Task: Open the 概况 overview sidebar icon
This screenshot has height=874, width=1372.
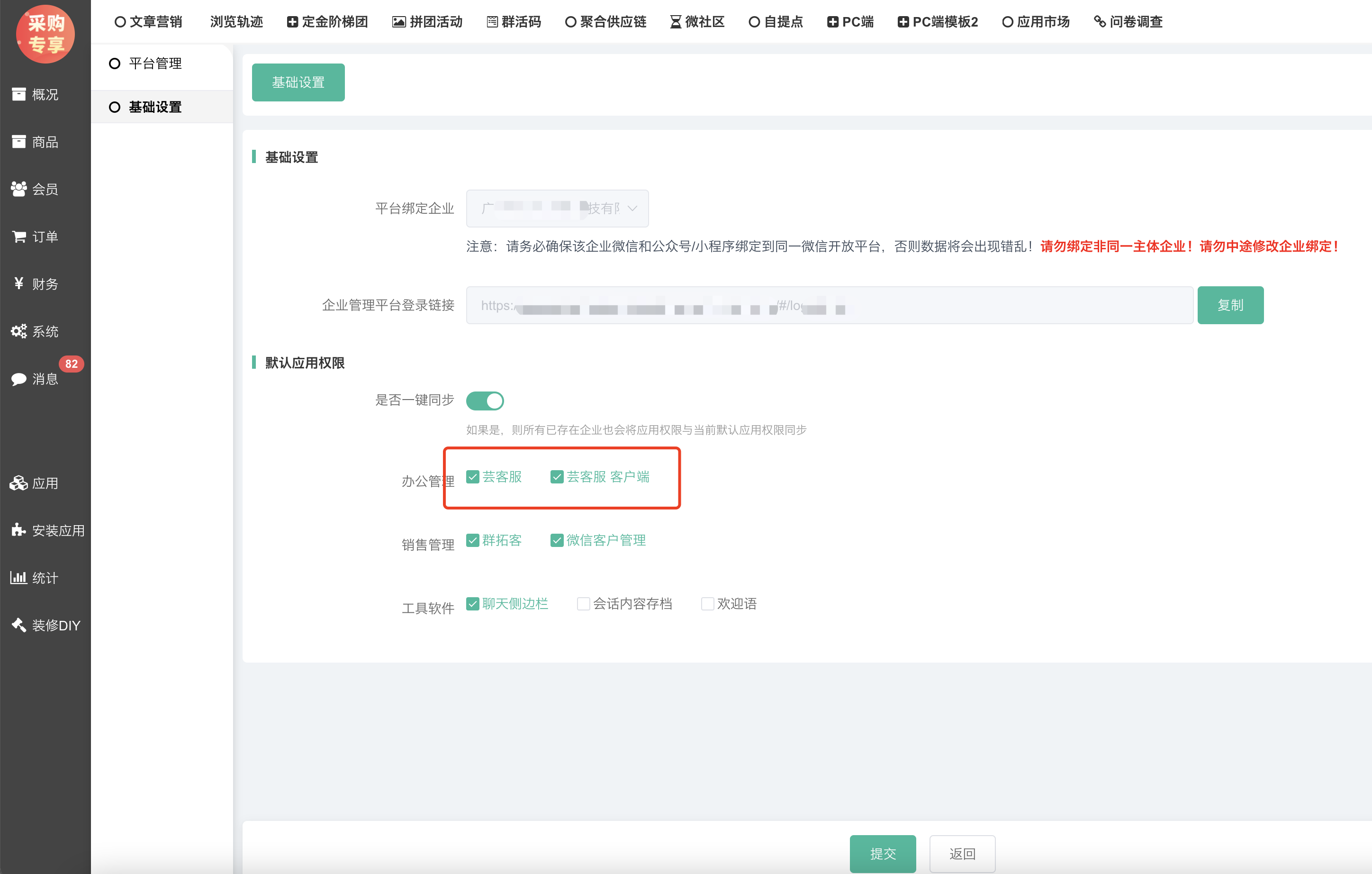Action: (19, 94)
